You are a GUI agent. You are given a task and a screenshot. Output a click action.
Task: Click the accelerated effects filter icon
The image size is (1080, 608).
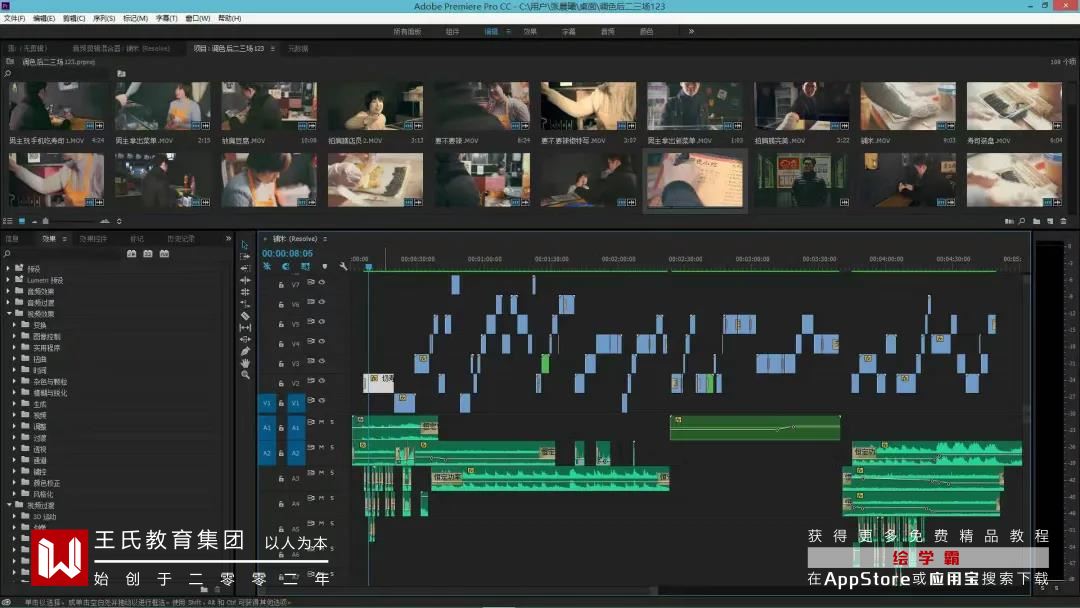pos(131,253)
